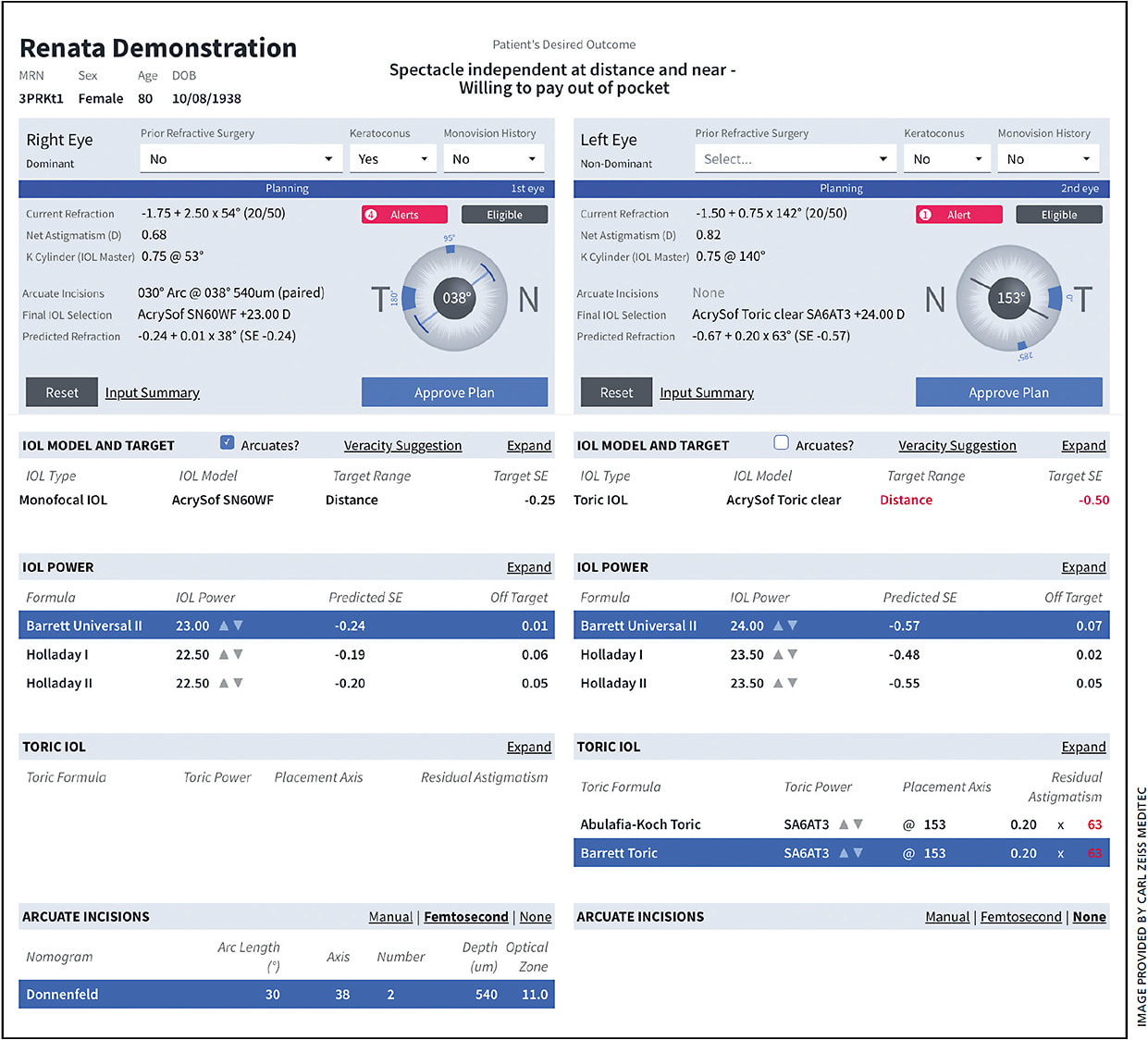The width and height of the screenshot is (1148, 1040).
Task: Select Femtosecond for left eye arcuate incisions
Action: [1021, 917]
